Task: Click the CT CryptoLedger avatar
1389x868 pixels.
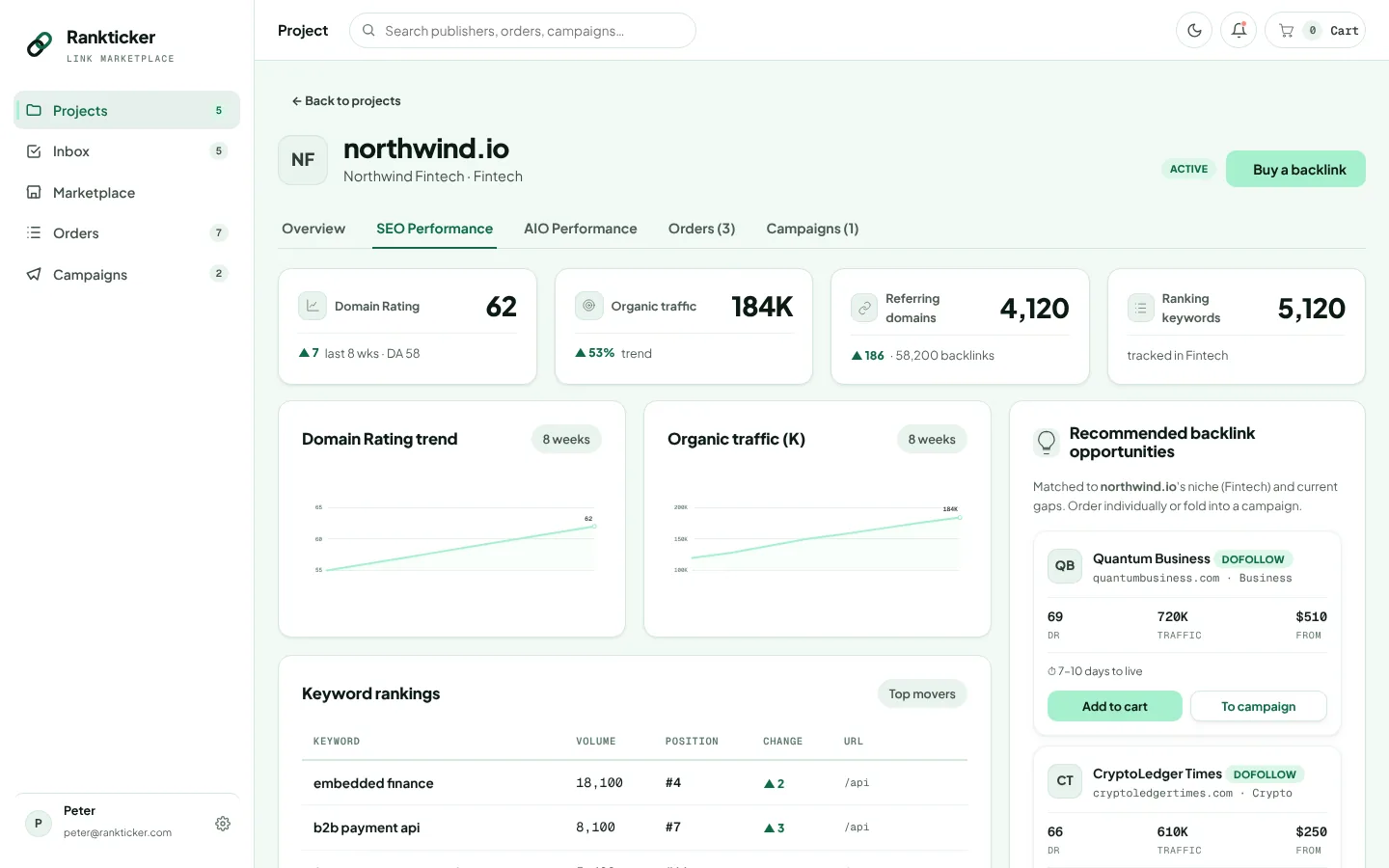Action: click(1065, 781)
